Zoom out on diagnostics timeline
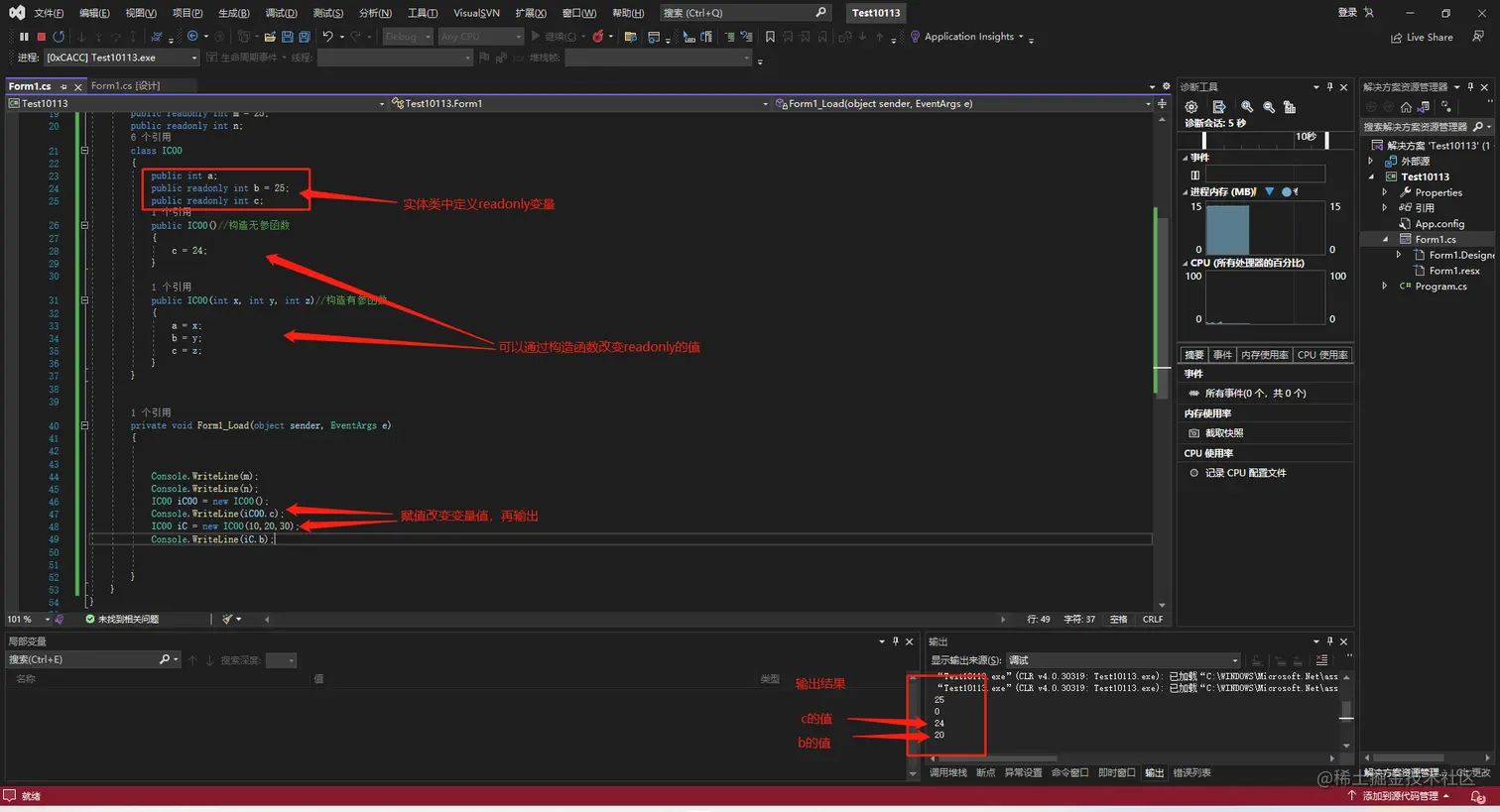The image size is (1500, 812). click(1269, 107)
